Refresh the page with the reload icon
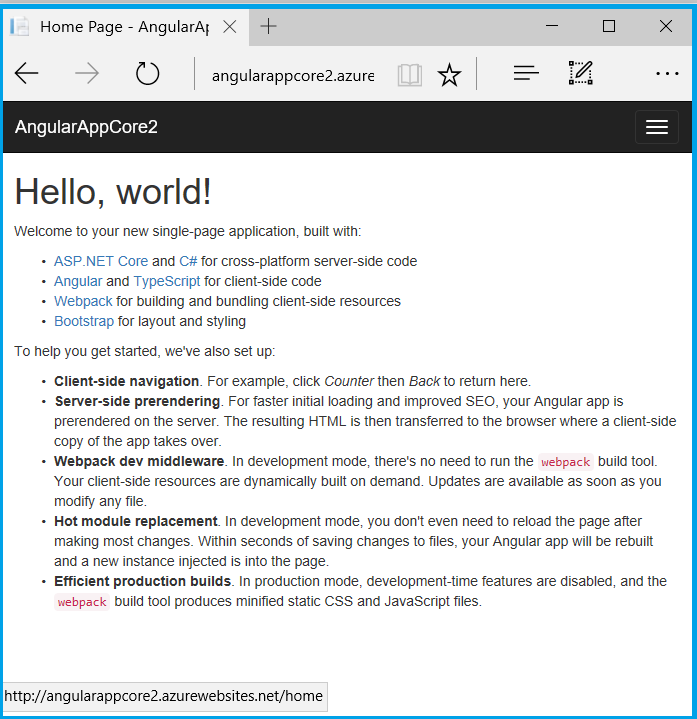The width and height of the screenshot is (697, 719). tap(147, 73)
